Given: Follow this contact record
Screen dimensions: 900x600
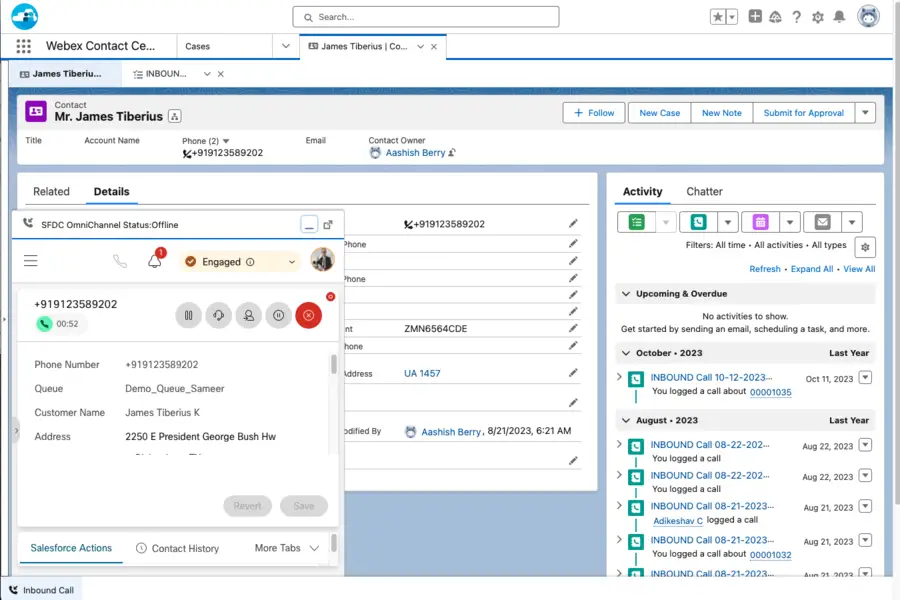Looking at the screenshot, I should (x=594, y=113).
